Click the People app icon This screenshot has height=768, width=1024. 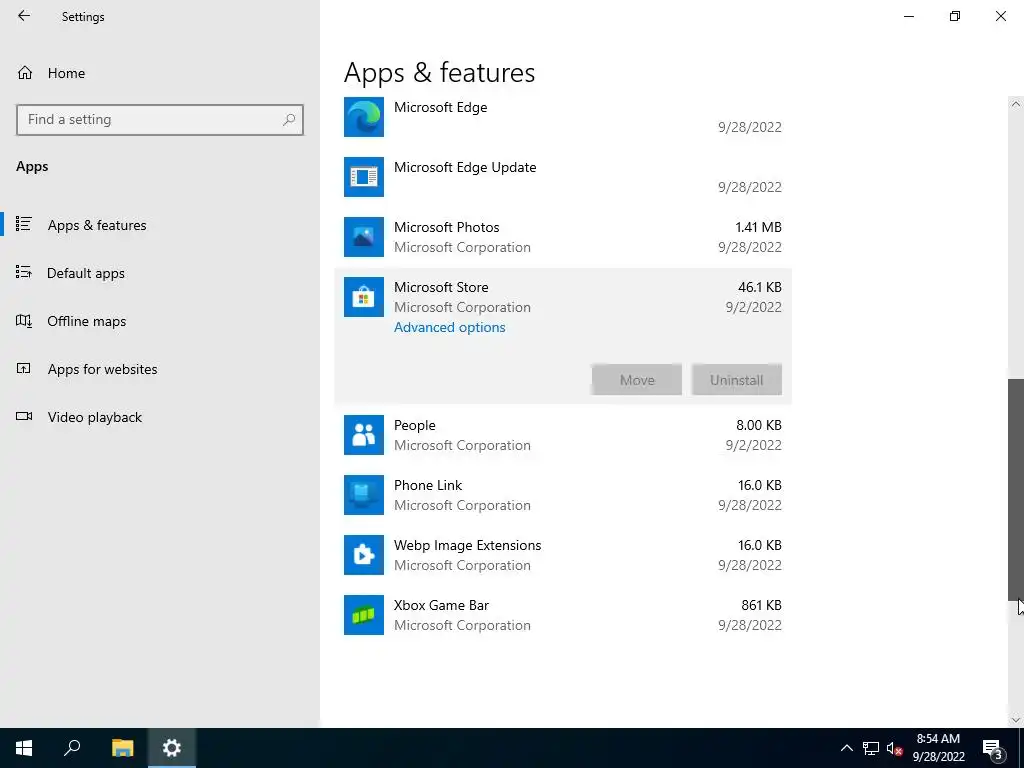coord(364,435)
